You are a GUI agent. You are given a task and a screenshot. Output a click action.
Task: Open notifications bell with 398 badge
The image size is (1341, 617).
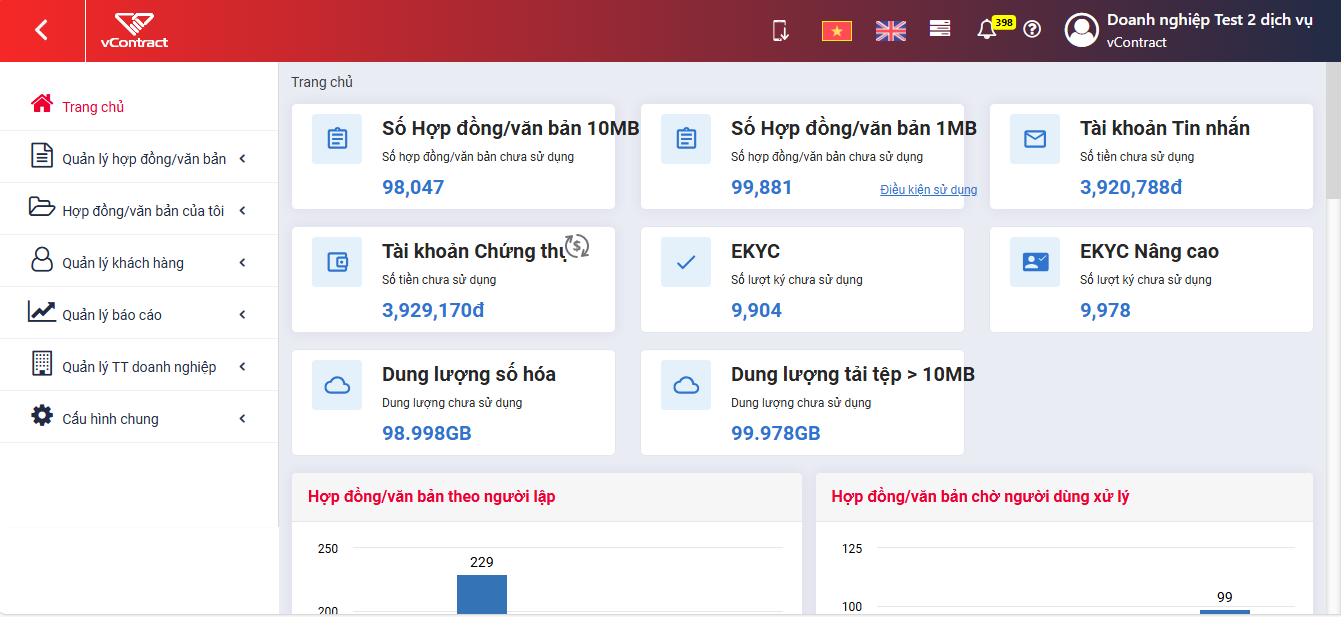tap(987, 30)
